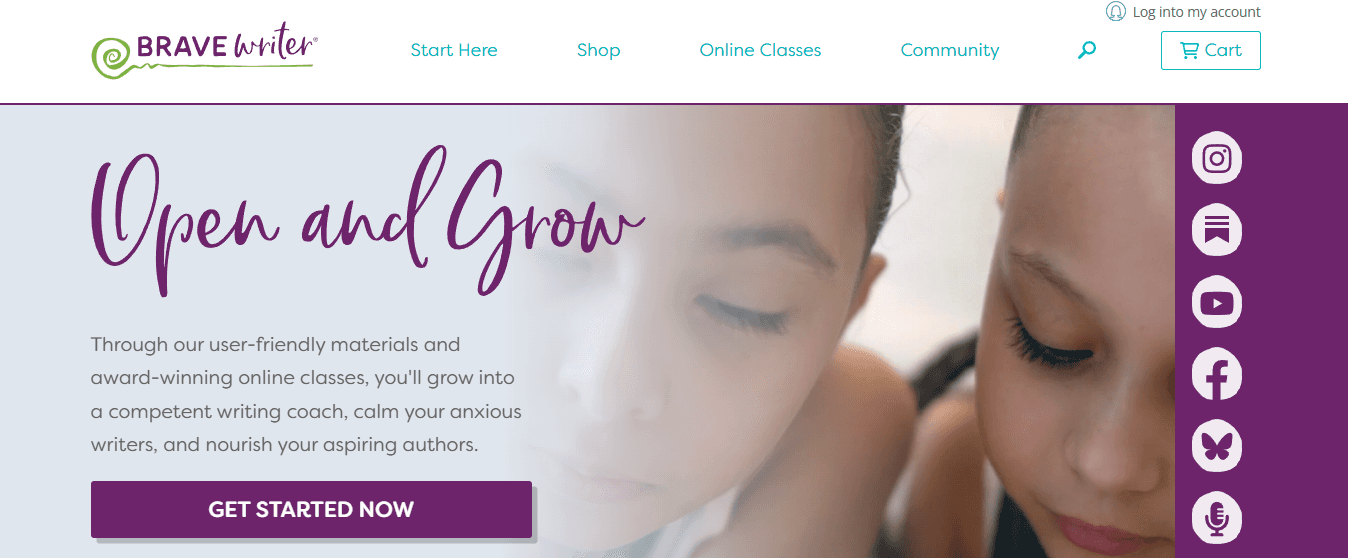This screenshot has height=558, width=1348.
Task: Visit the Facebook page icon
Action: (1216, 374)
